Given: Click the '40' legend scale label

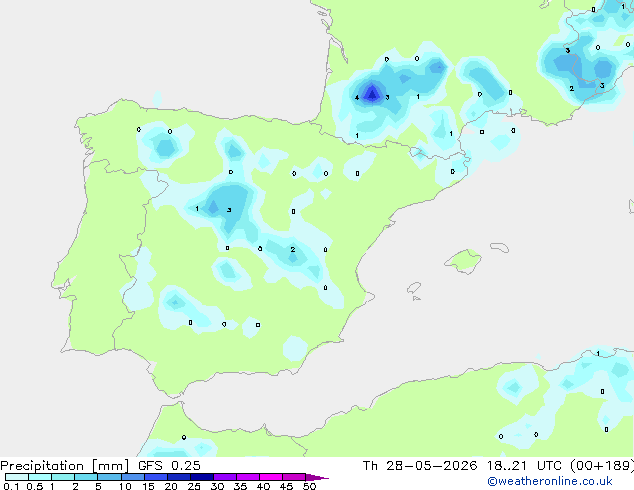Looking at the screenshot, I should (263, 486).
